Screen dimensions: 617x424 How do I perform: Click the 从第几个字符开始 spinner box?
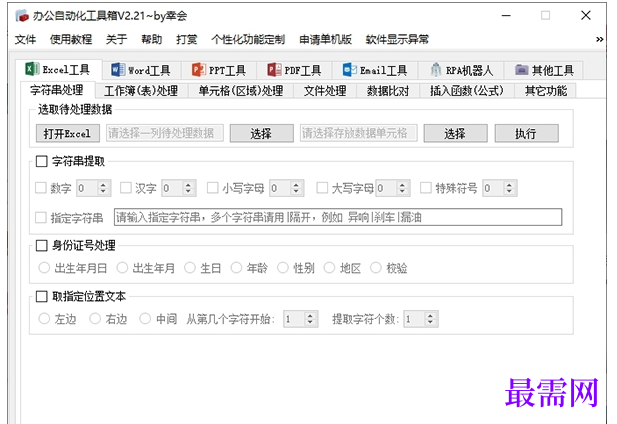(x=301, y=319)
